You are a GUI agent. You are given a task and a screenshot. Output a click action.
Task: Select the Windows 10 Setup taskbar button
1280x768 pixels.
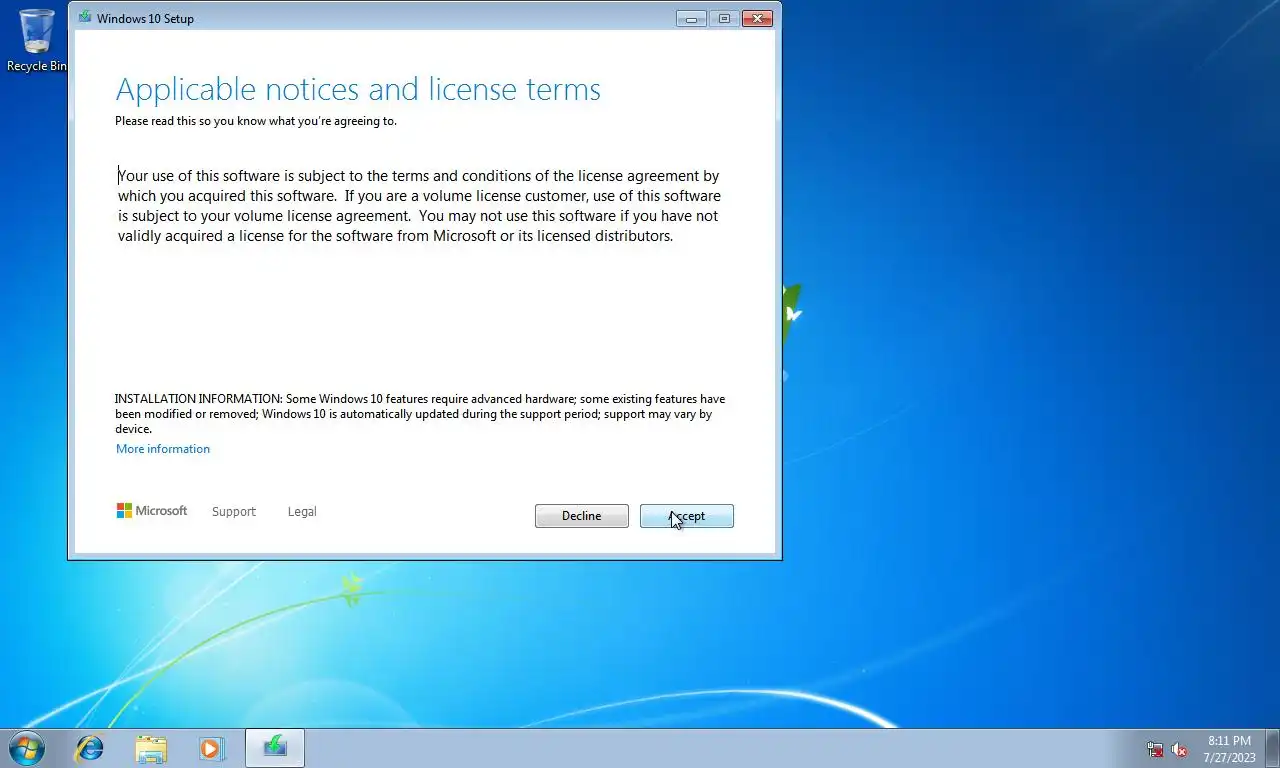275,748
